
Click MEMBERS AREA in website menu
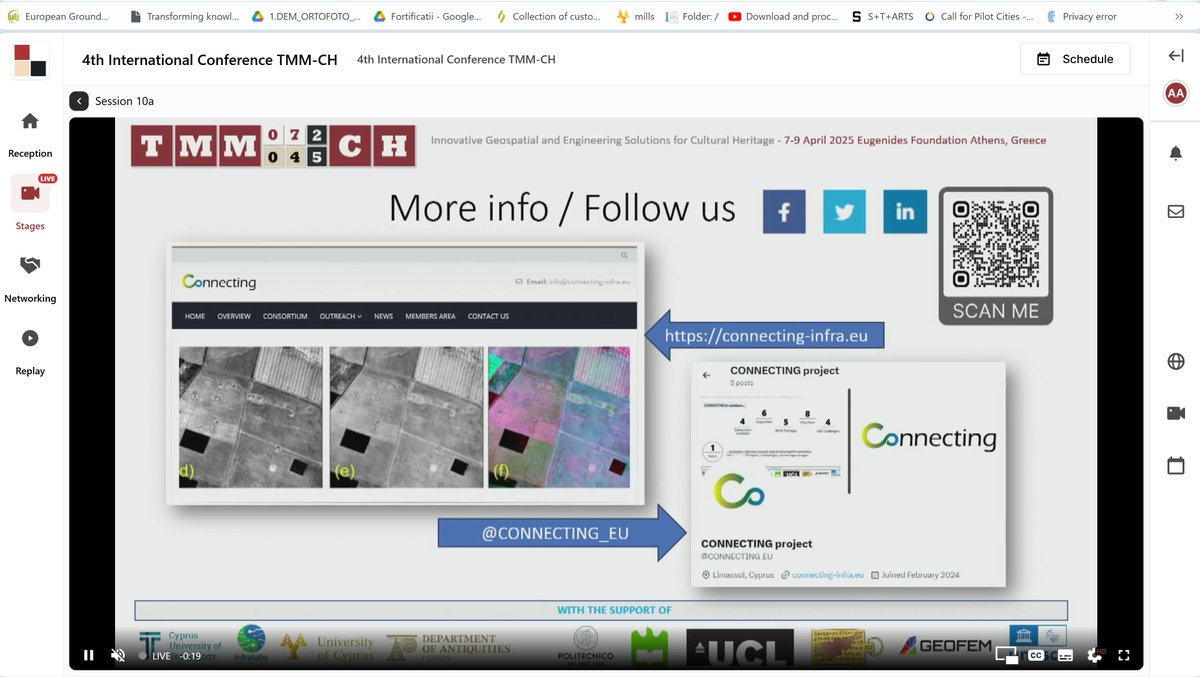click(x=430, y=316)
